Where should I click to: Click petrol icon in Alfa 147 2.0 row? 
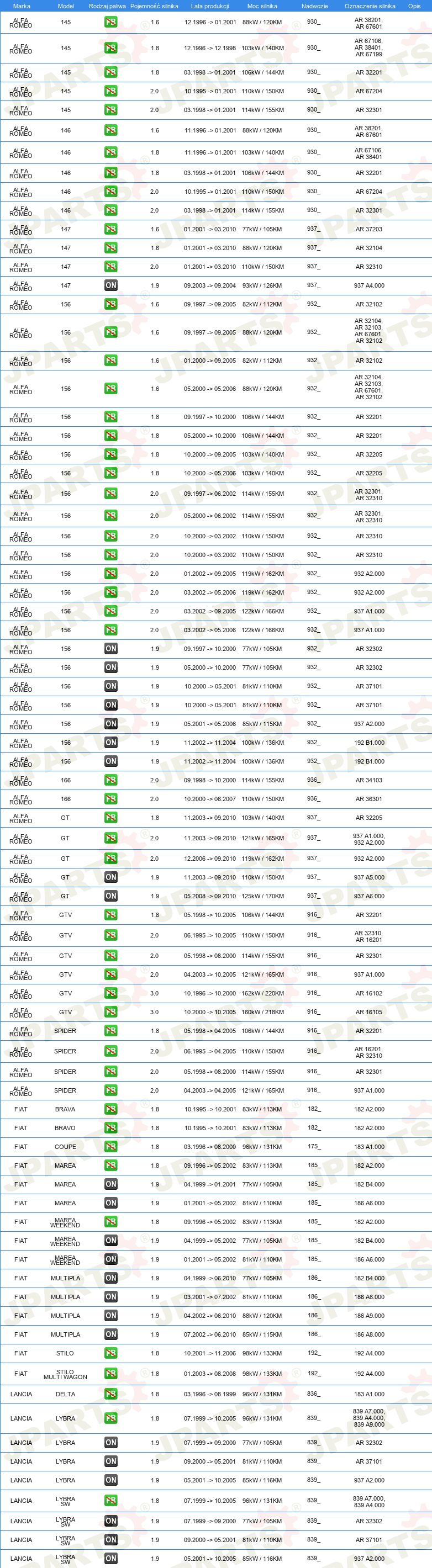pyautogui.click(x=110, y=267)
